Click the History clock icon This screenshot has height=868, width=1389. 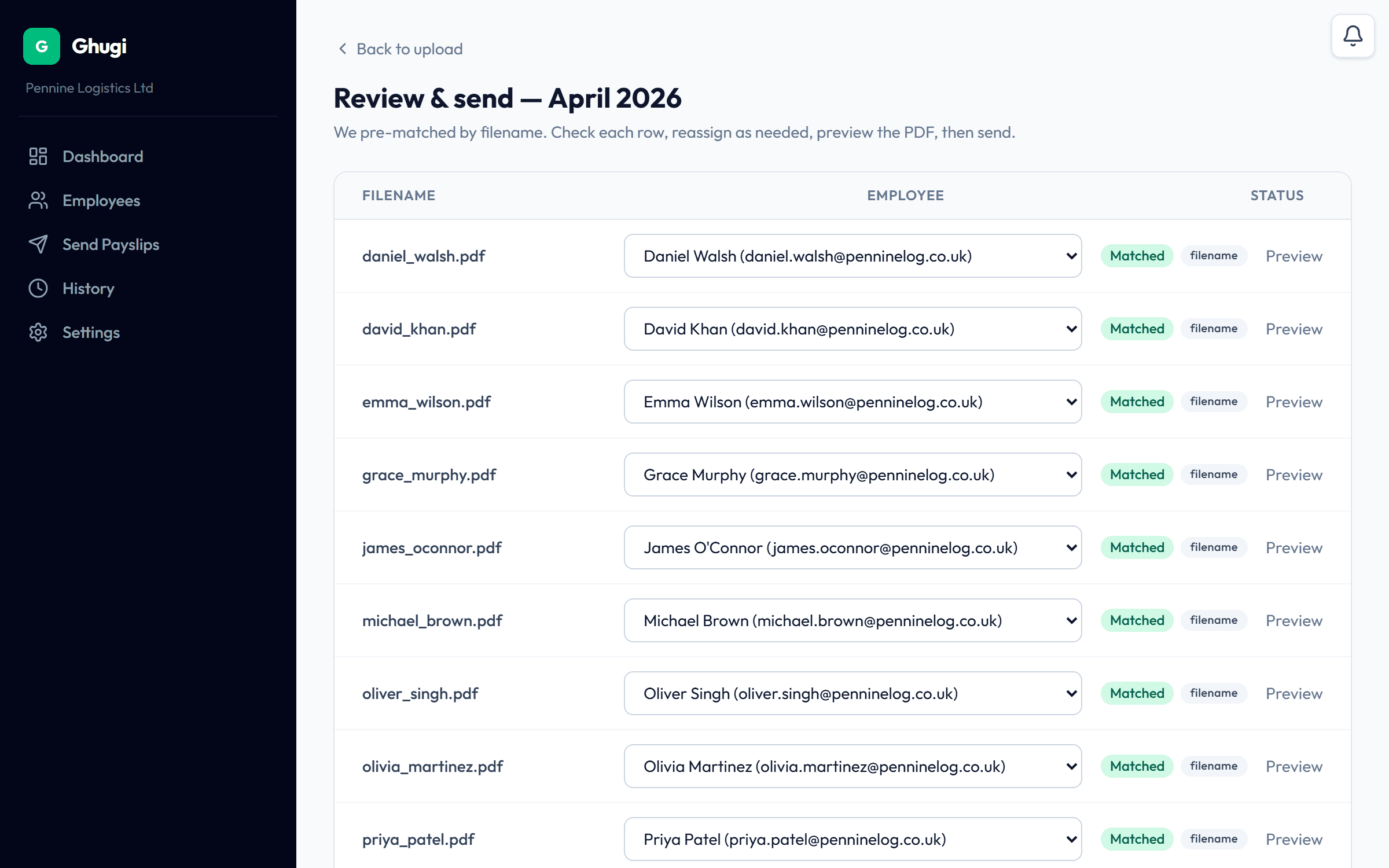click(38, 288)
